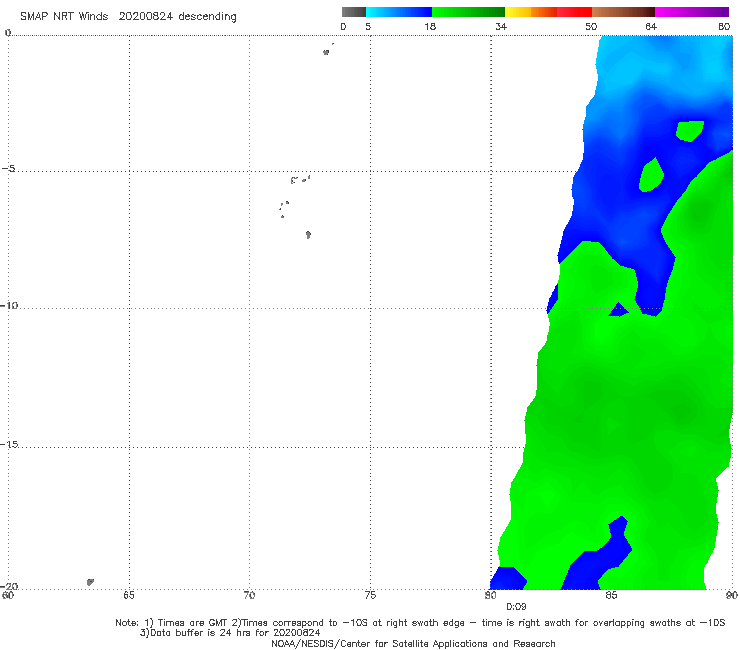
Task: Click the '5' label under the color bar
Action: (x=368, y=26)
